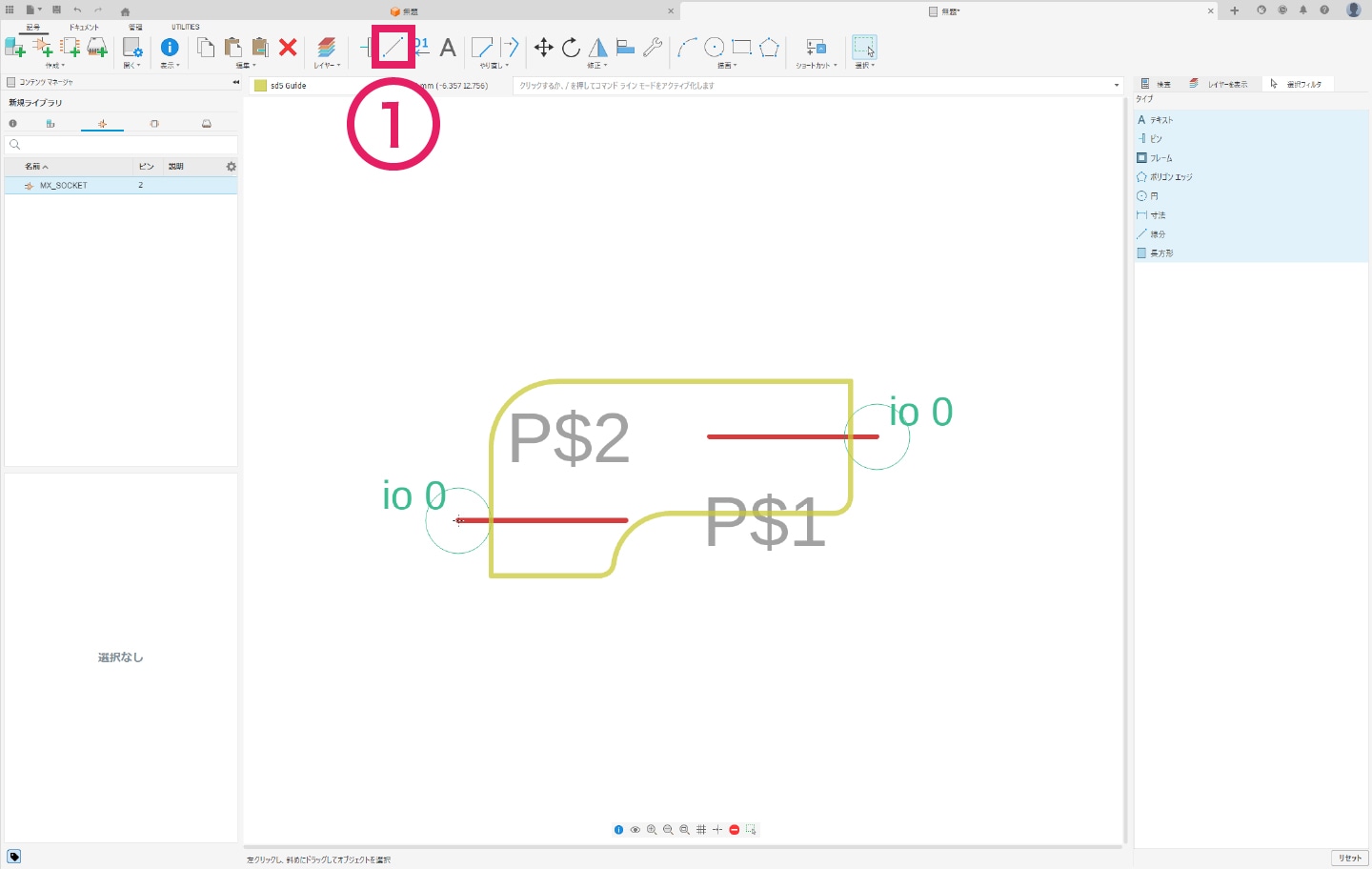This screenshot has height=869, width=1372.
Task: Expand the レイヤー dropdown in toolbar
Action: point(326,66)
